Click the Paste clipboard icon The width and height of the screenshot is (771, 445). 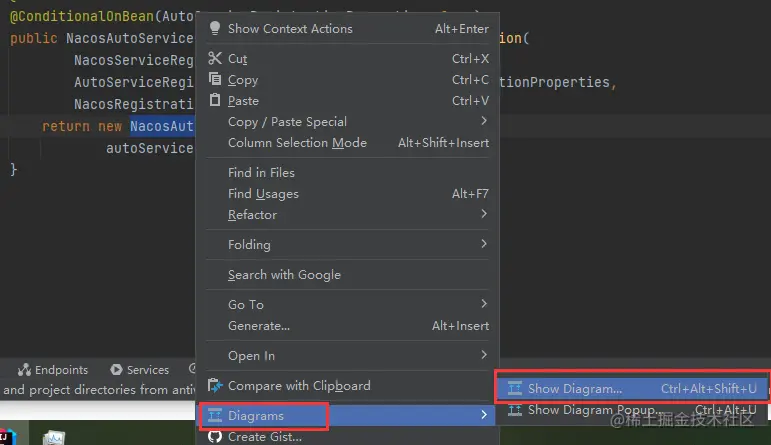[215, 100]
